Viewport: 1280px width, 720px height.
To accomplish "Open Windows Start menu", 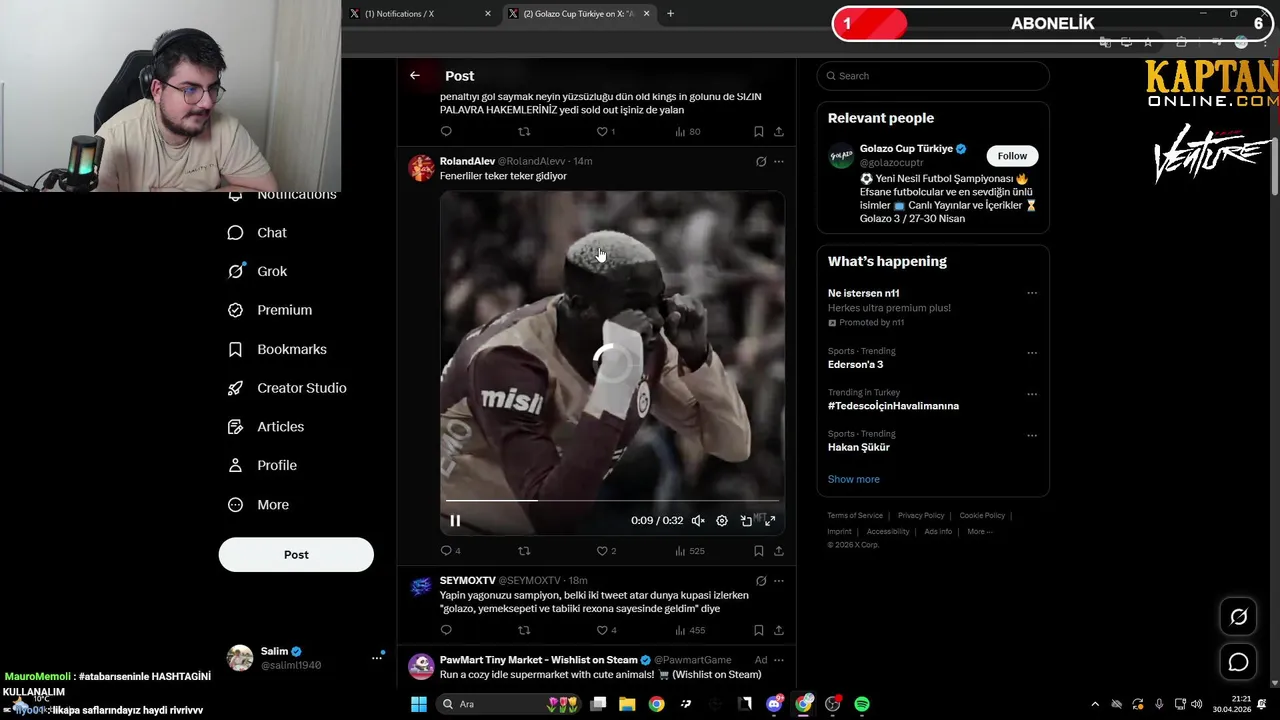I will pos(419,704).
